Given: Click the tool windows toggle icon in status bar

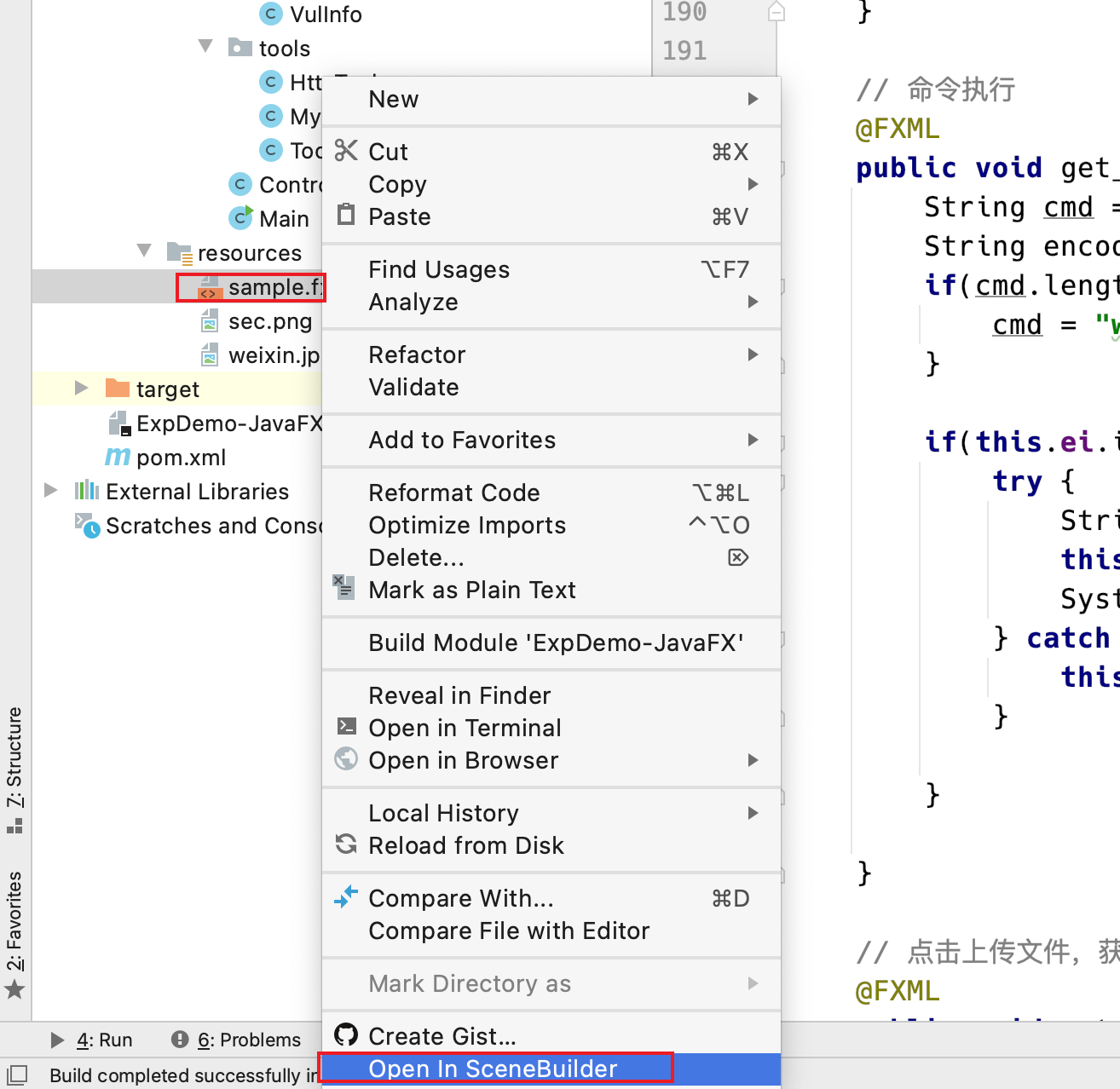Looking at the screenshot, I should [x=17, y=1074].
